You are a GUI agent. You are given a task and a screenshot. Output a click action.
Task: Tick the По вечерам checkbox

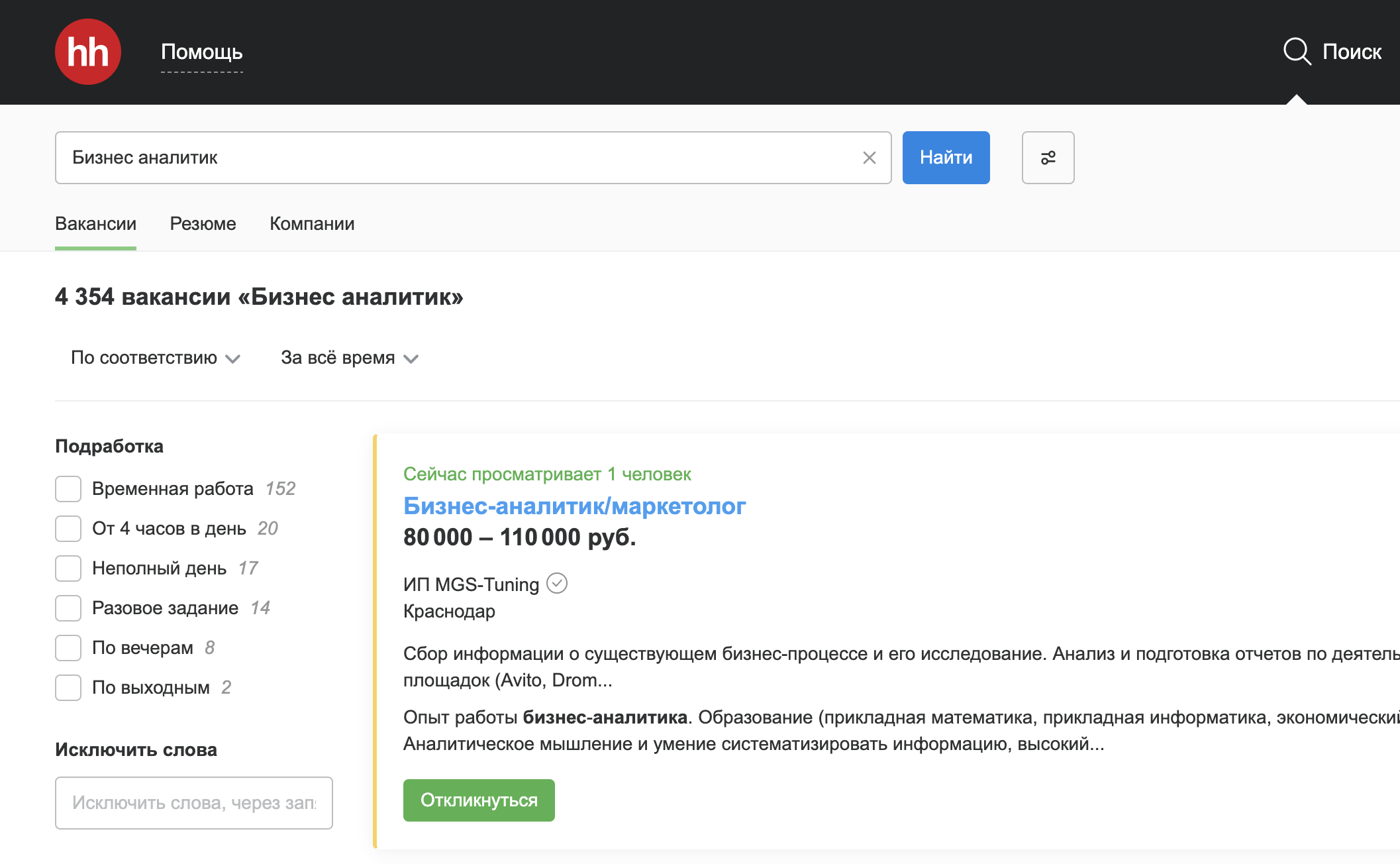[68, 648]
